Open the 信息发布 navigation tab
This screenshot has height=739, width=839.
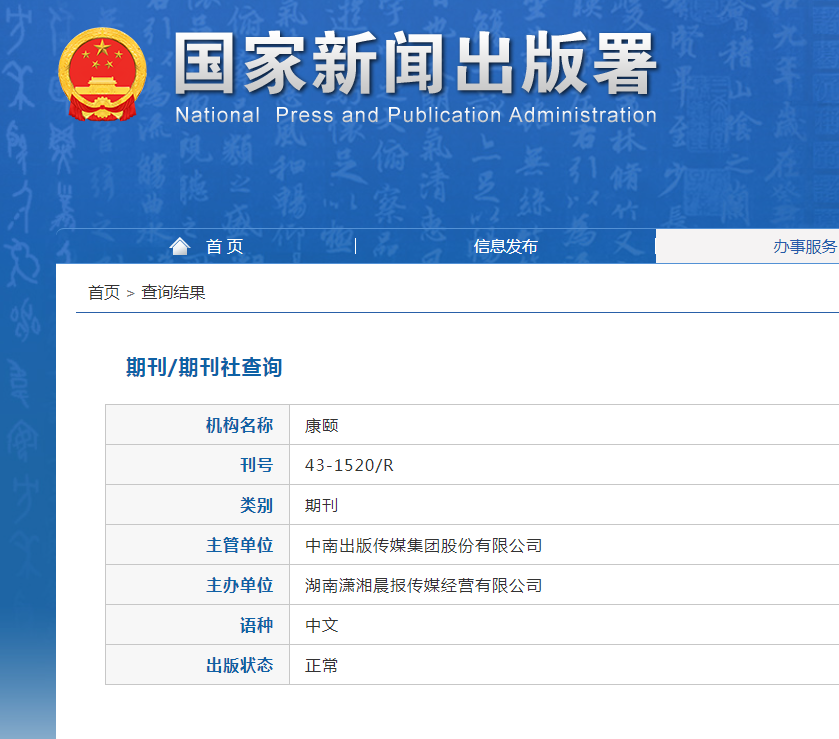coord(505,247)
